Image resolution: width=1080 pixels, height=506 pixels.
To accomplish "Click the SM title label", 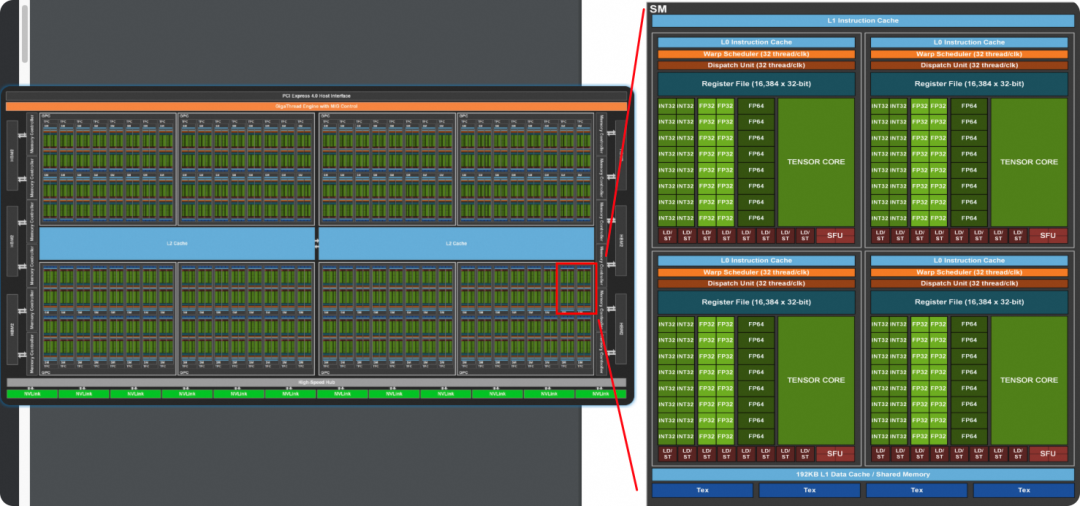I will point(658,8).
